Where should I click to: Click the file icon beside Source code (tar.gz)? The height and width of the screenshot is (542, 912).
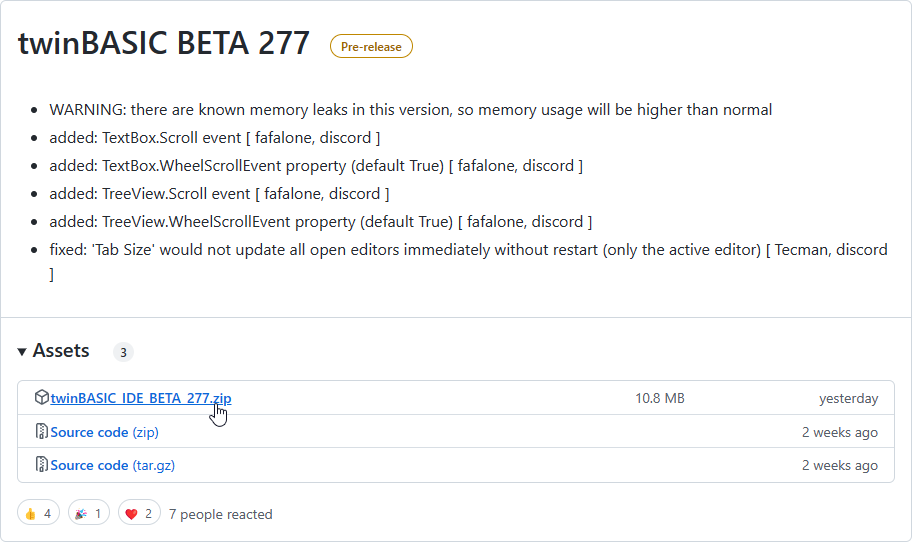[x=41, y=465]
